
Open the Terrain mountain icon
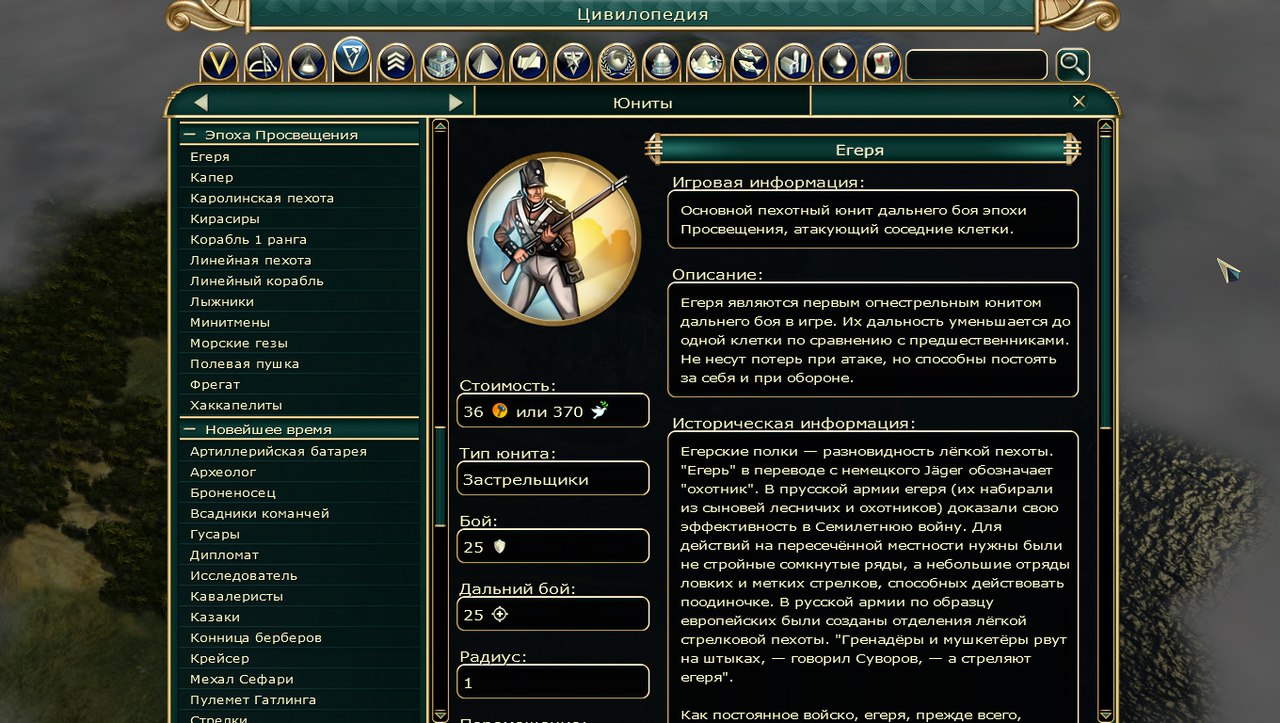705,63
